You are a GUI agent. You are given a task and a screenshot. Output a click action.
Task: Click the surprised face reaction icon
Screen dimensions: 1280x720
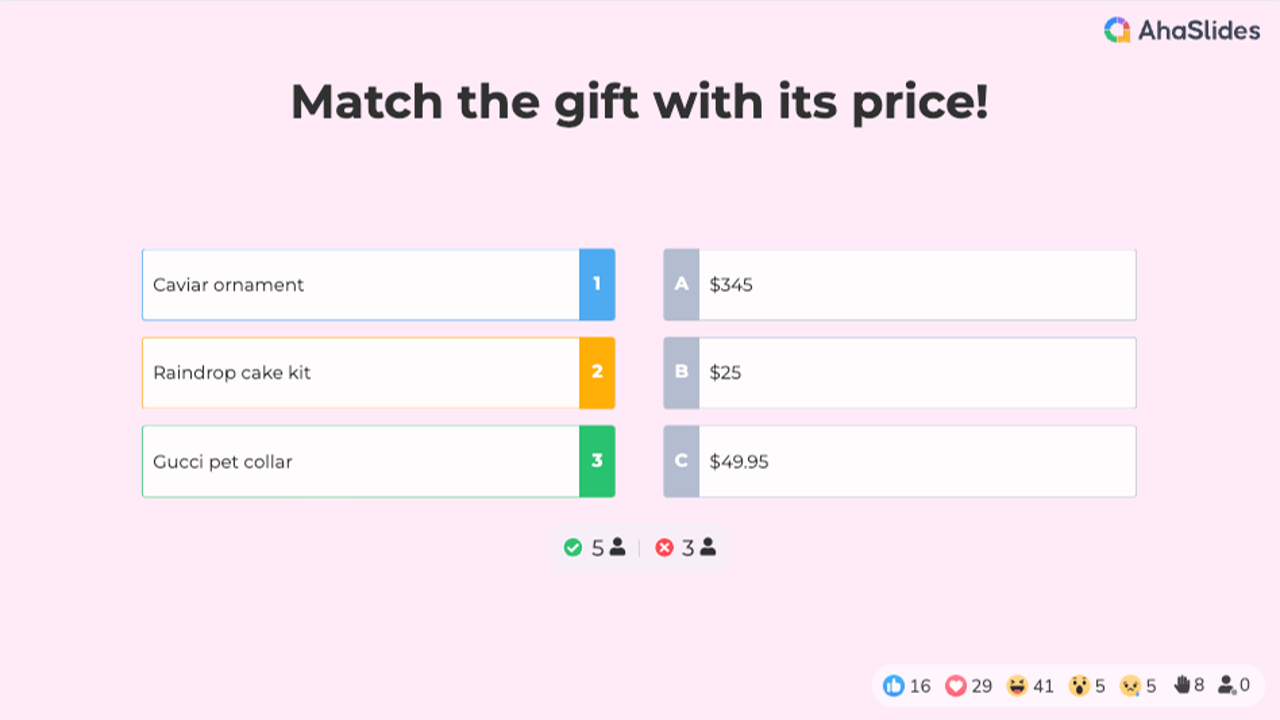pos(1079,686)
